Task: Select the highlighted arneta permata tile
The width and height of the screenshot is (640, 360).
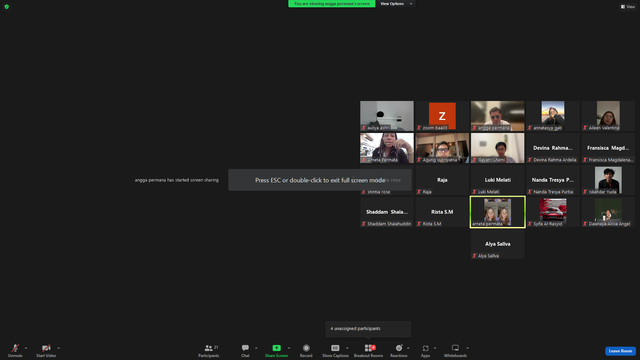Action: coord(498,212)
